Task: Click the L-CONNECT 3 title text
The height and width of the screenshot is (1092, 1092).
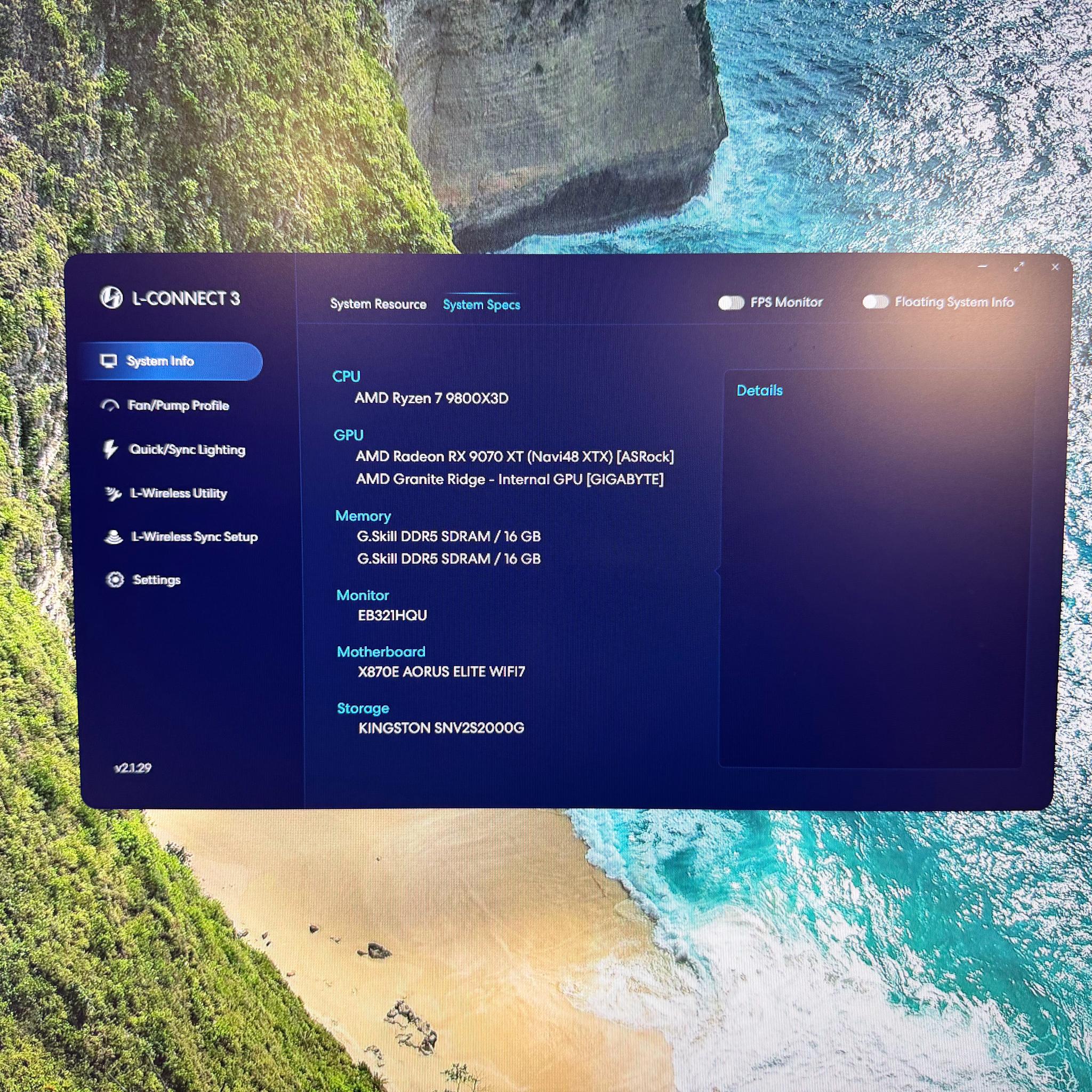Action: [186, 299]
